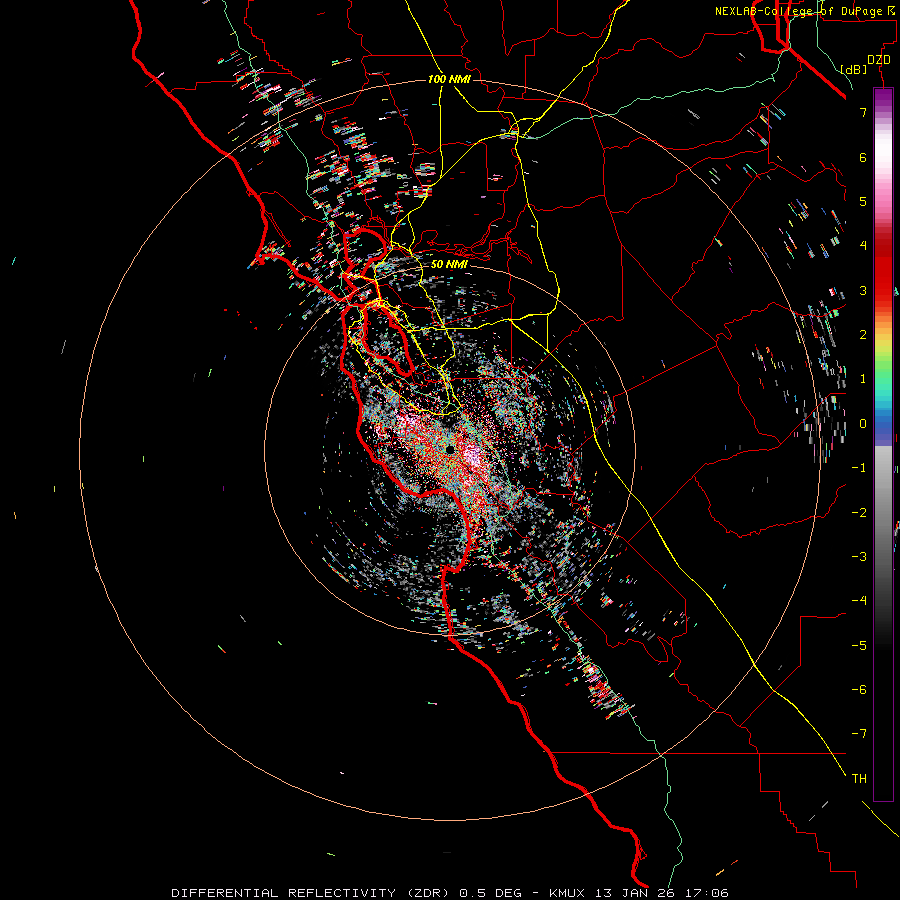
Task: Click the 3 value on the dB scale
Action: pyautogui.click(x=863, y=290)
